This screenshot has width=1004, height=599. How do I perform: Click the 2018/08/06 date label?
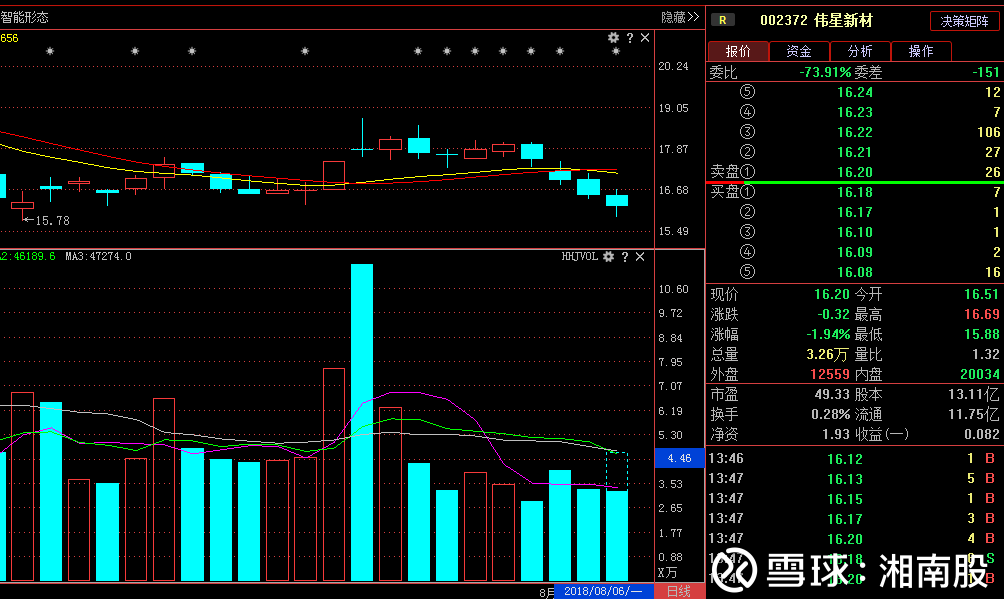click(x=604, y=591)
